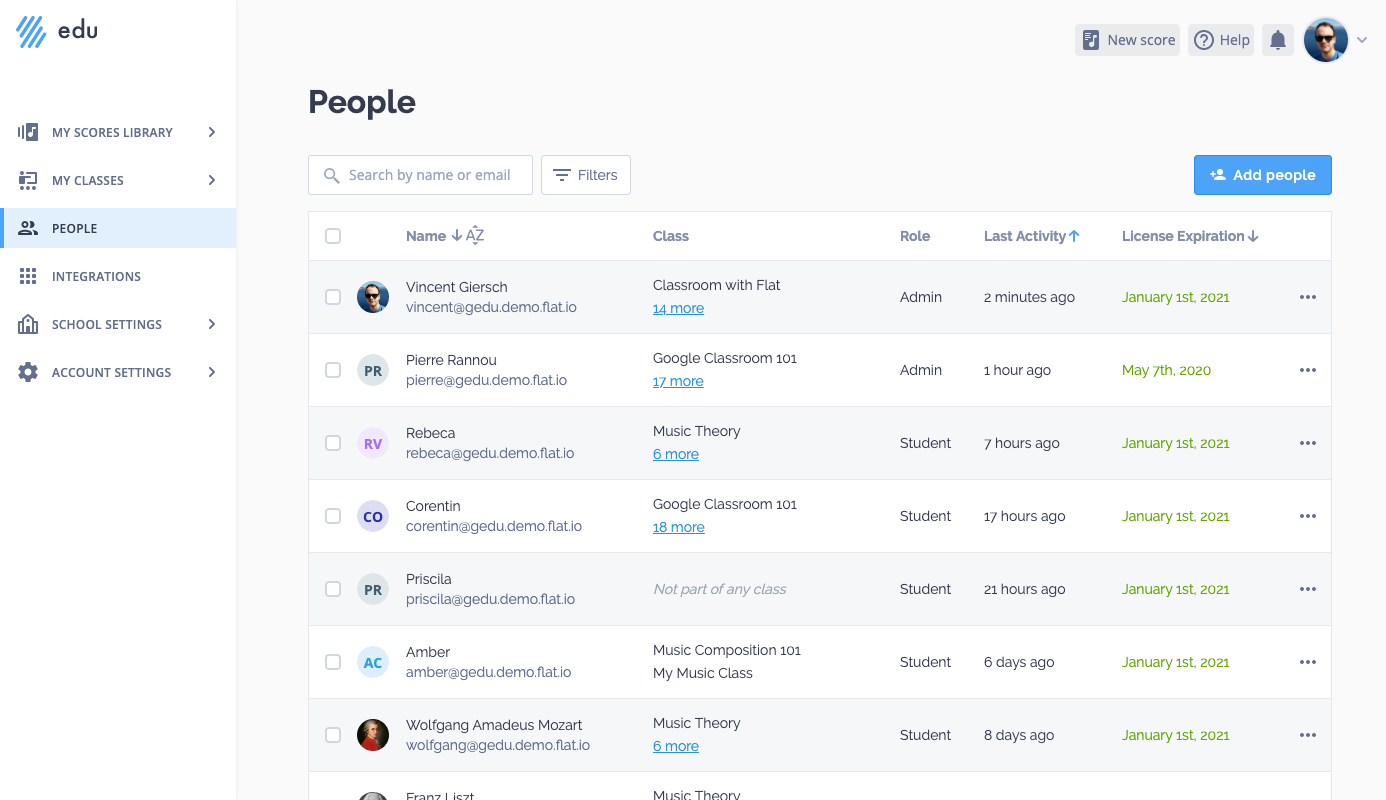Viewport: 1386px width, 800px height.
Task: Select People menu item
Action: point(118,228)
